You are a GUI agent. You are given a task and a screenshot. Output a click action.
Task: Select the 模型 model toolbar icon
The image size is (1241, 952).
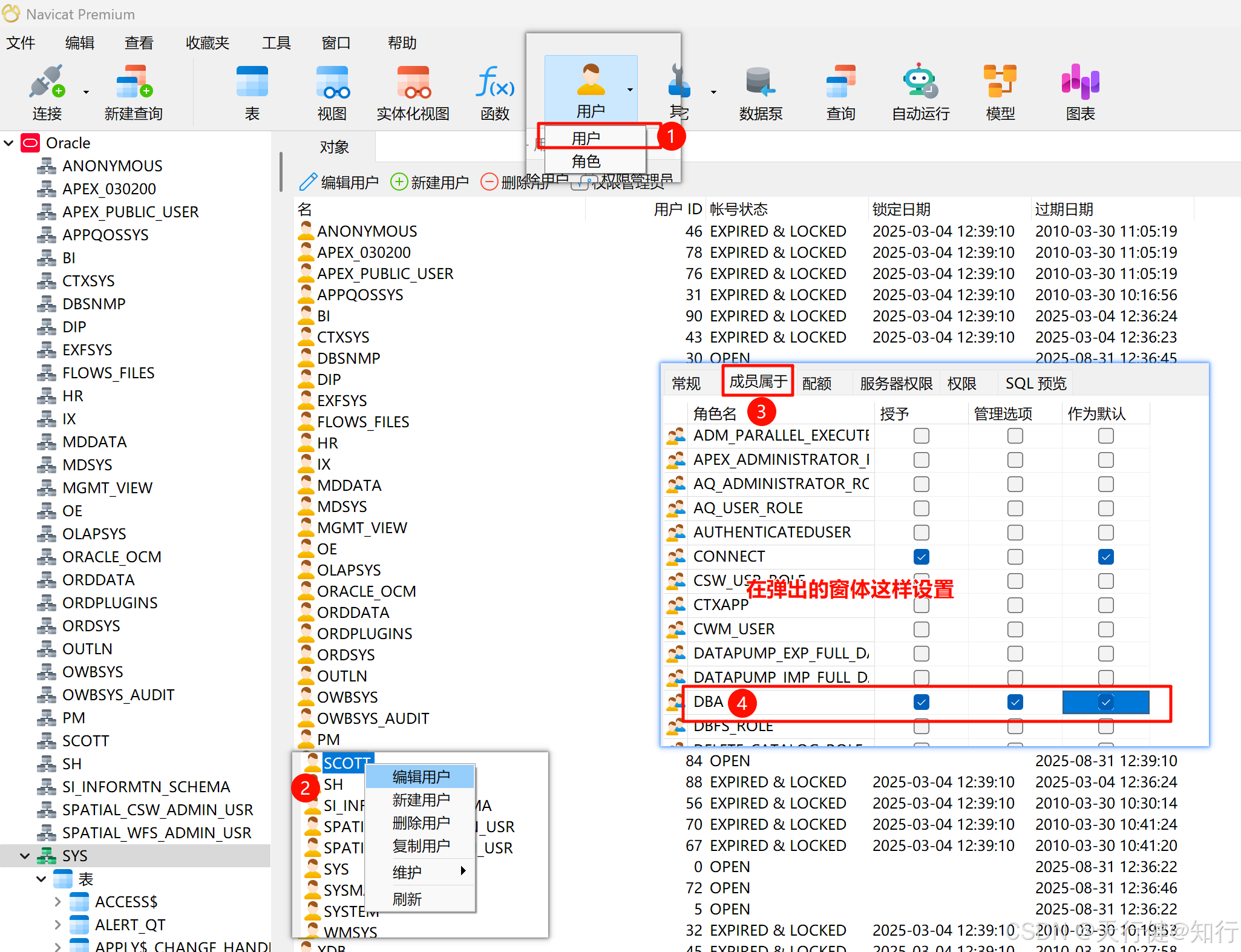click(x=1000, y=82)
